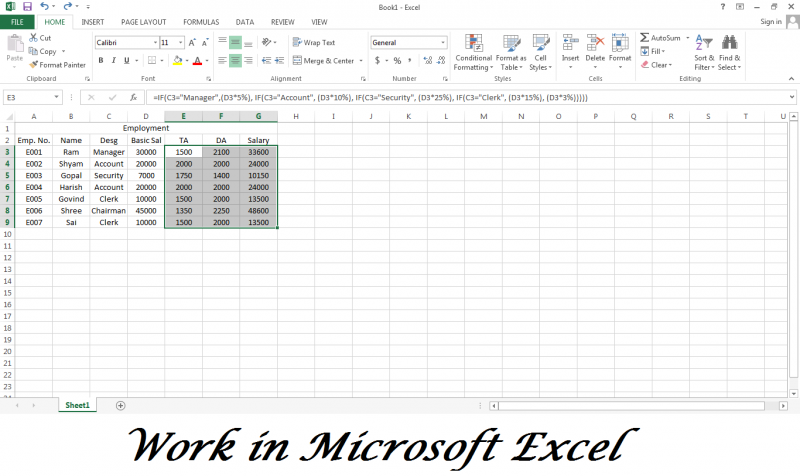Viewport: 800px width, 476px height.
Task: Cut the selected cells
Action: [40, 38]
